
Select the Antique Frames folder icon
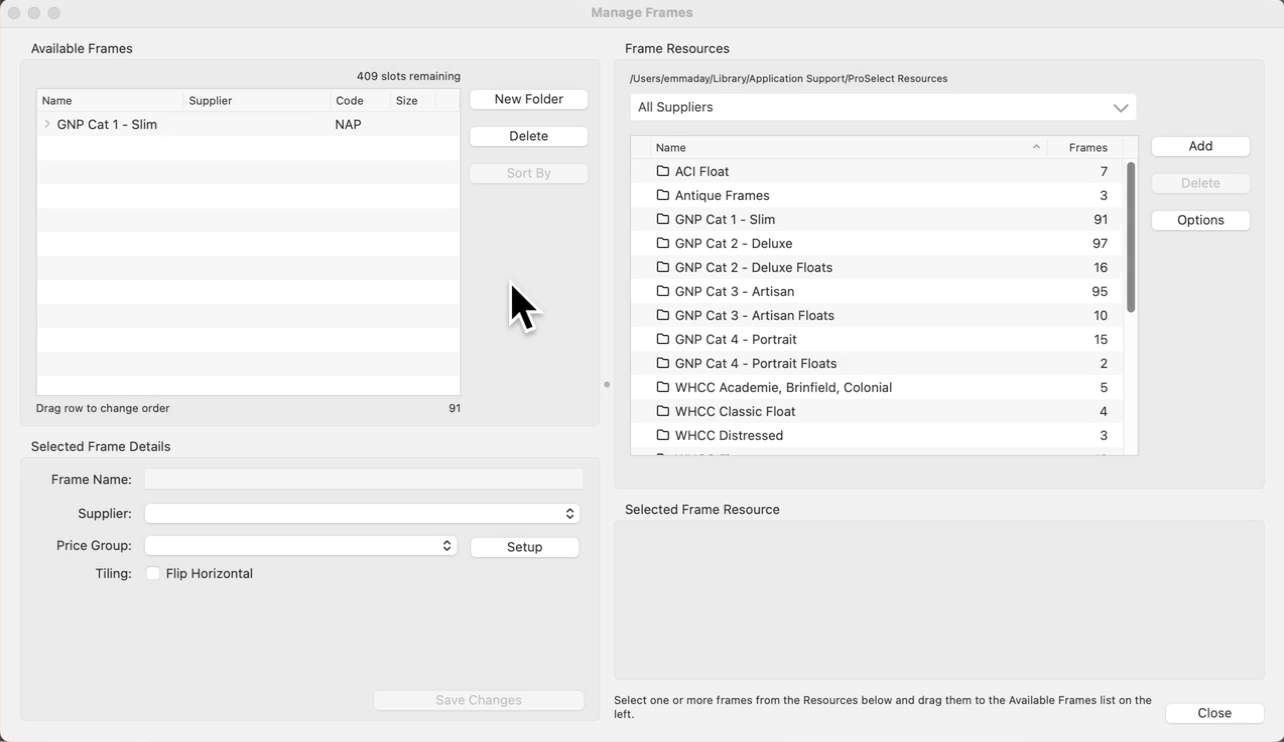662,195
